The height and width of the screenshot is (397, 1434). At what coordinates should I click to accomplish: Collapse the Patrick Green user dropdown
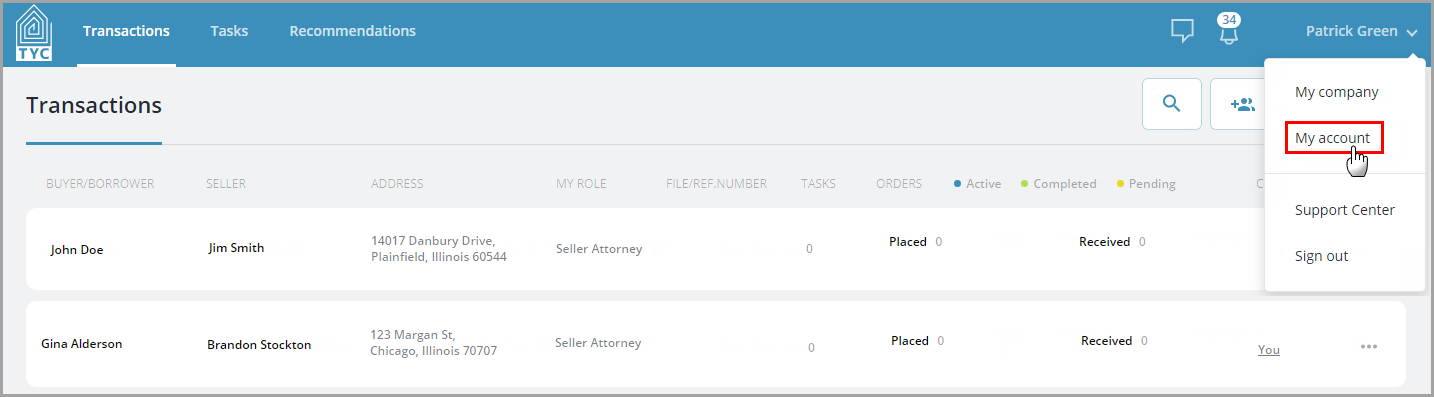click(x=1361, y=32)
